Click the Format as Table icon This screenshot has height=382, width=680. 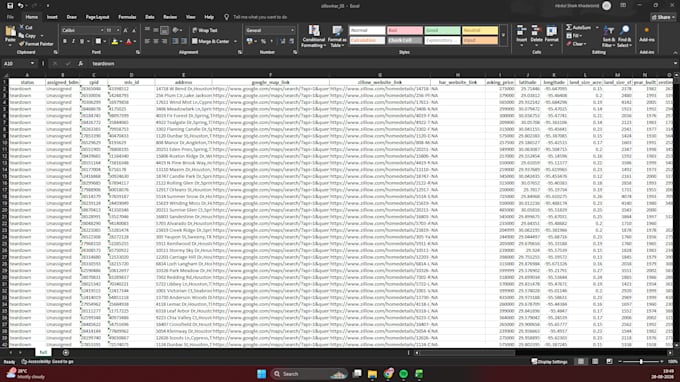[x=337, y=36]
